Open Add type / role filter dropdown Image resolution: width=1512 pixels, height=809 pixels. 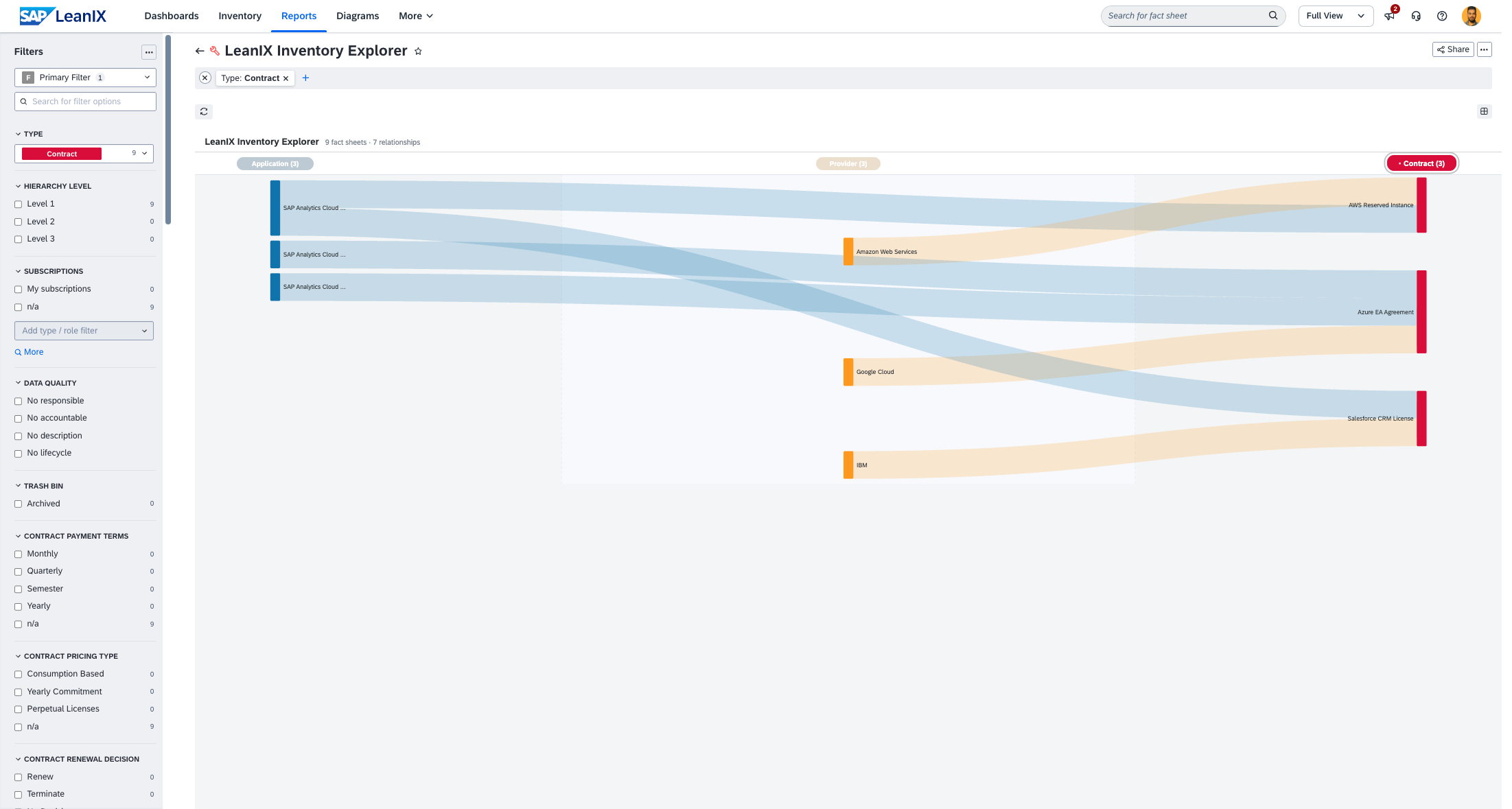point(84,331)
